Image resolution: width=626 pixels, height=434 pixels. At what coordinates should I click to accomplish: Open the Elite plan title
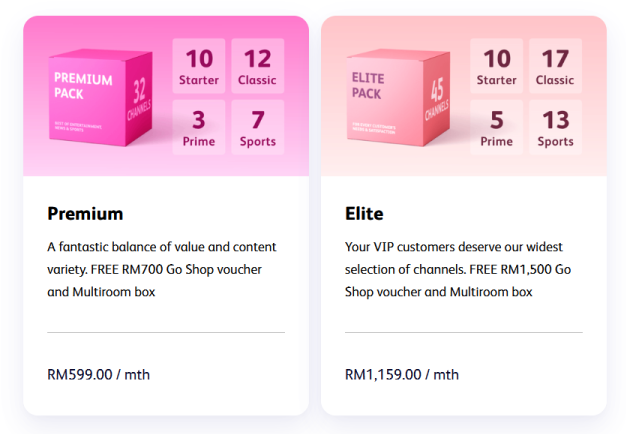click(x=364, y=213)
